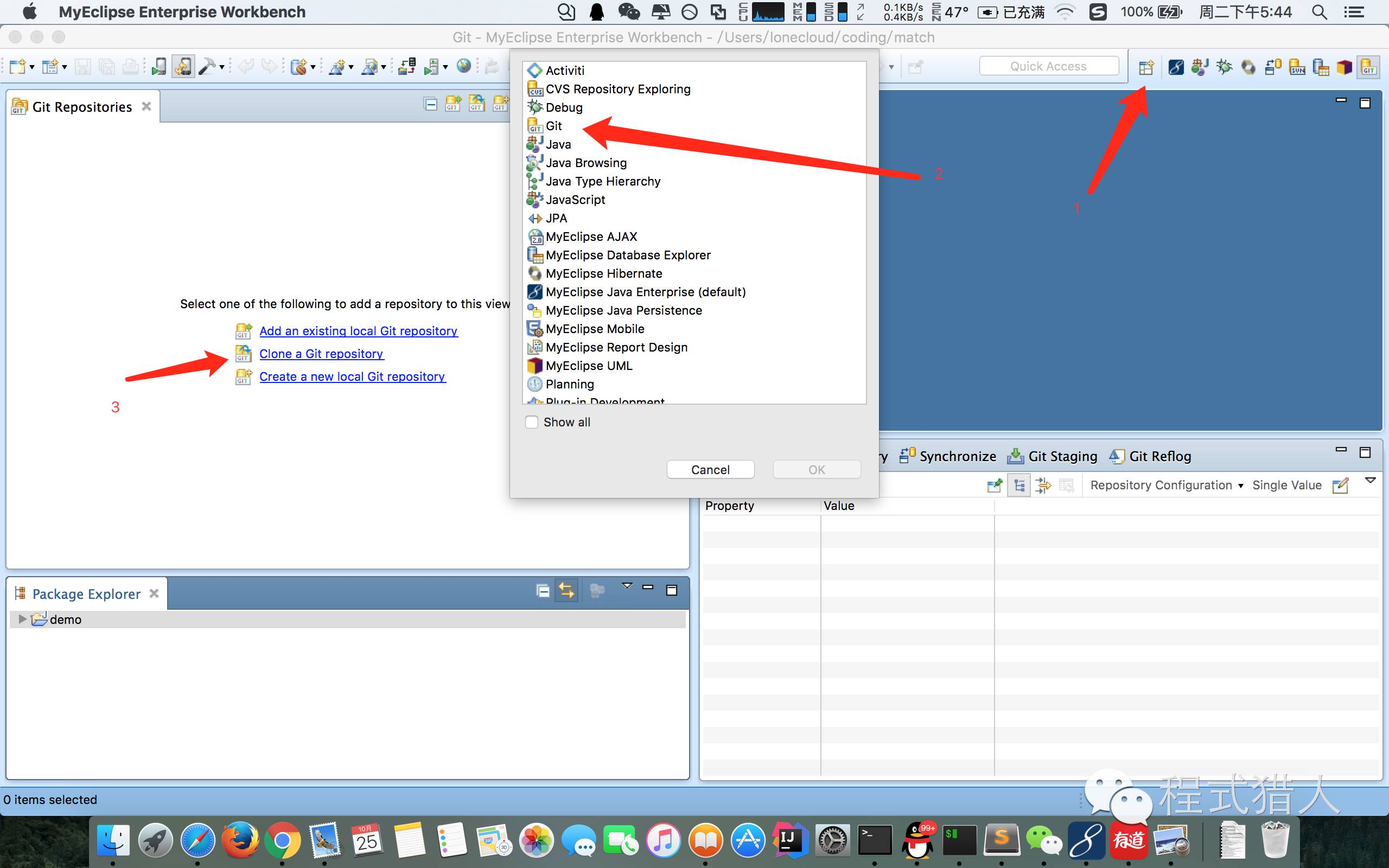Open IntelliJ IDEA from the Dock

click(790, 840)
